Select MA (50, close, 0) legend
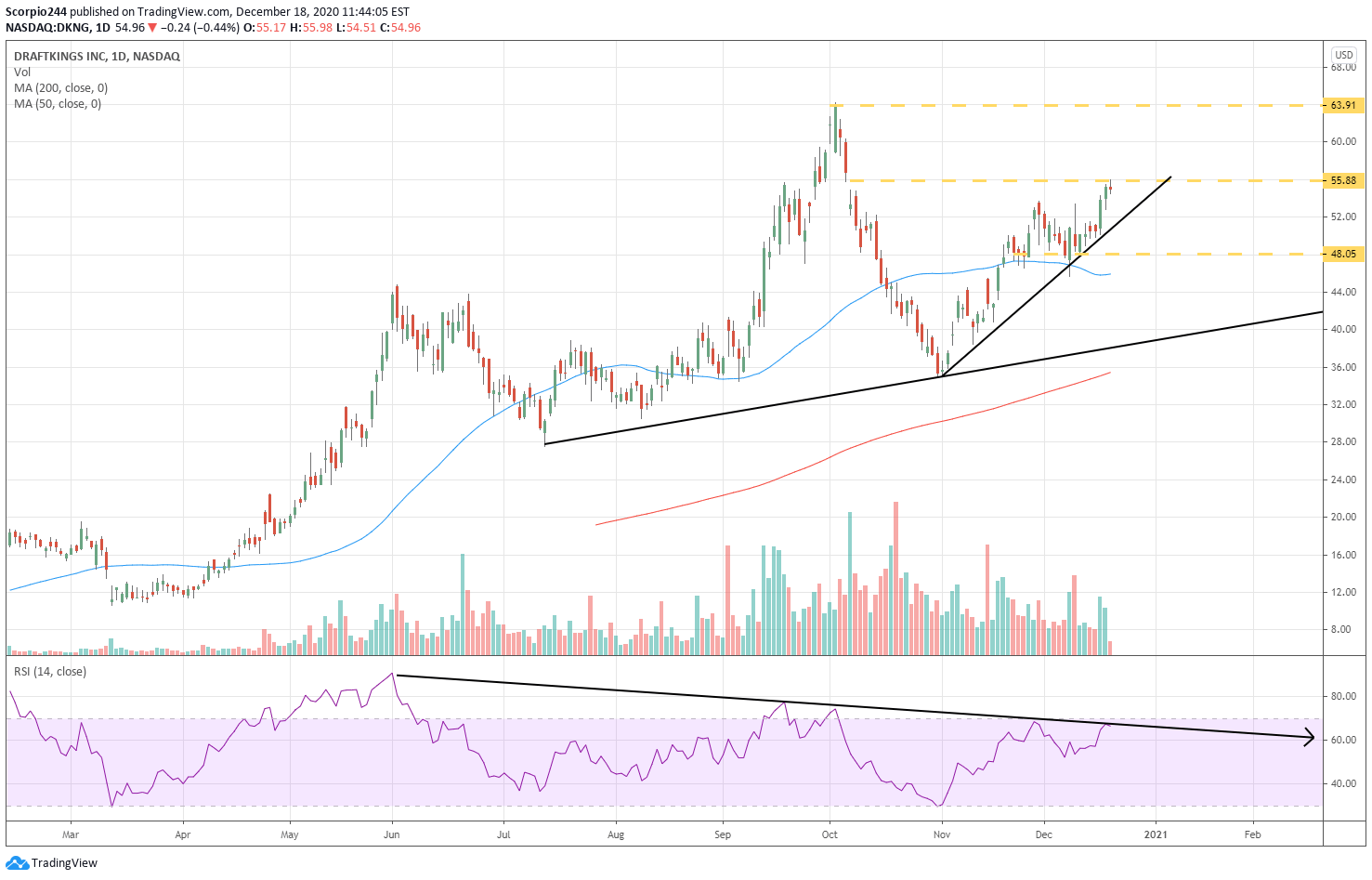Image resolution: width=1372 pixels, height=880 pixels. (x=58, y=104)
